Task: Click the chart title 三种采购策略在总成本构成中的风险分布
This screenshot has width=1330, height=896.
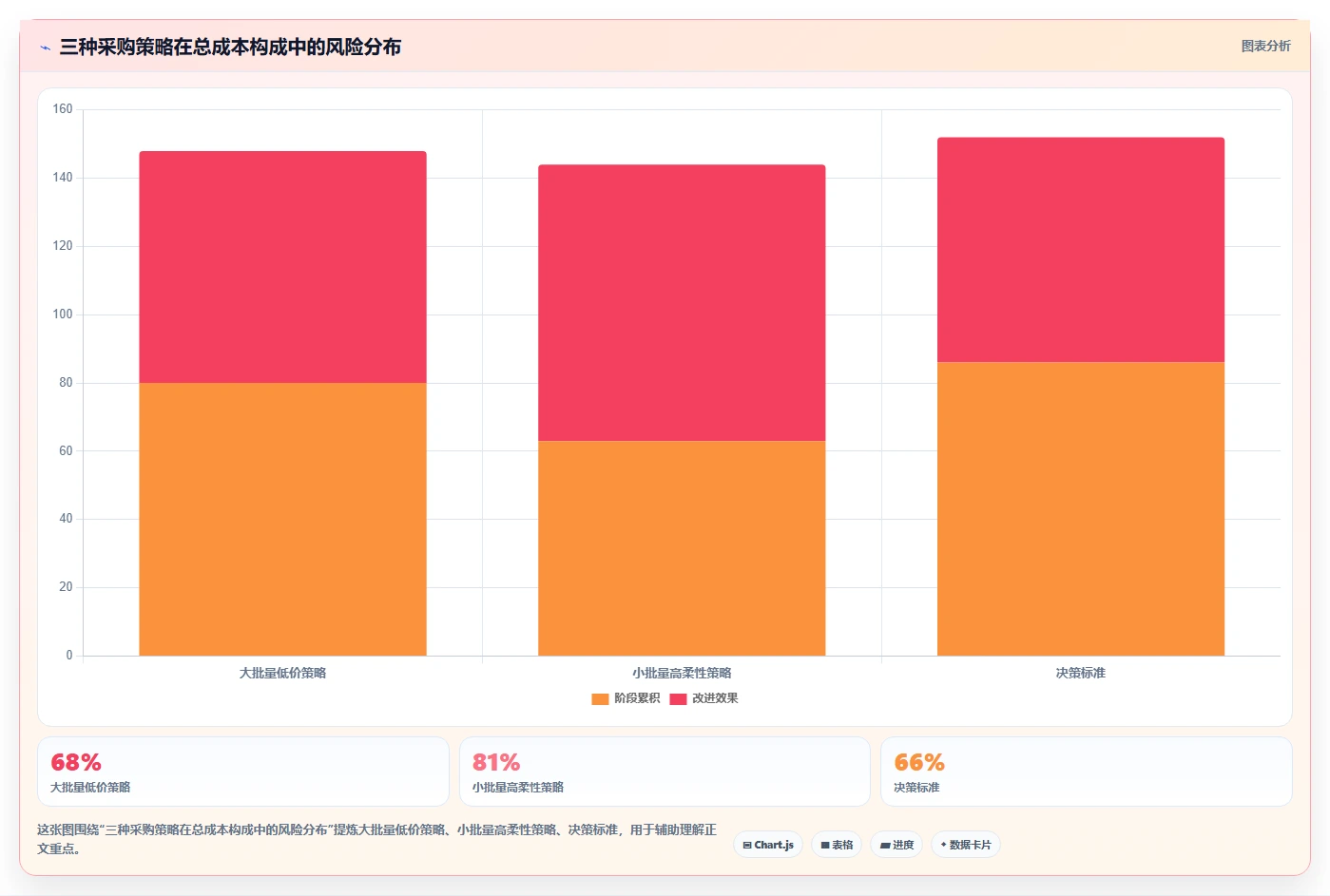Action: tap(230, 47)
